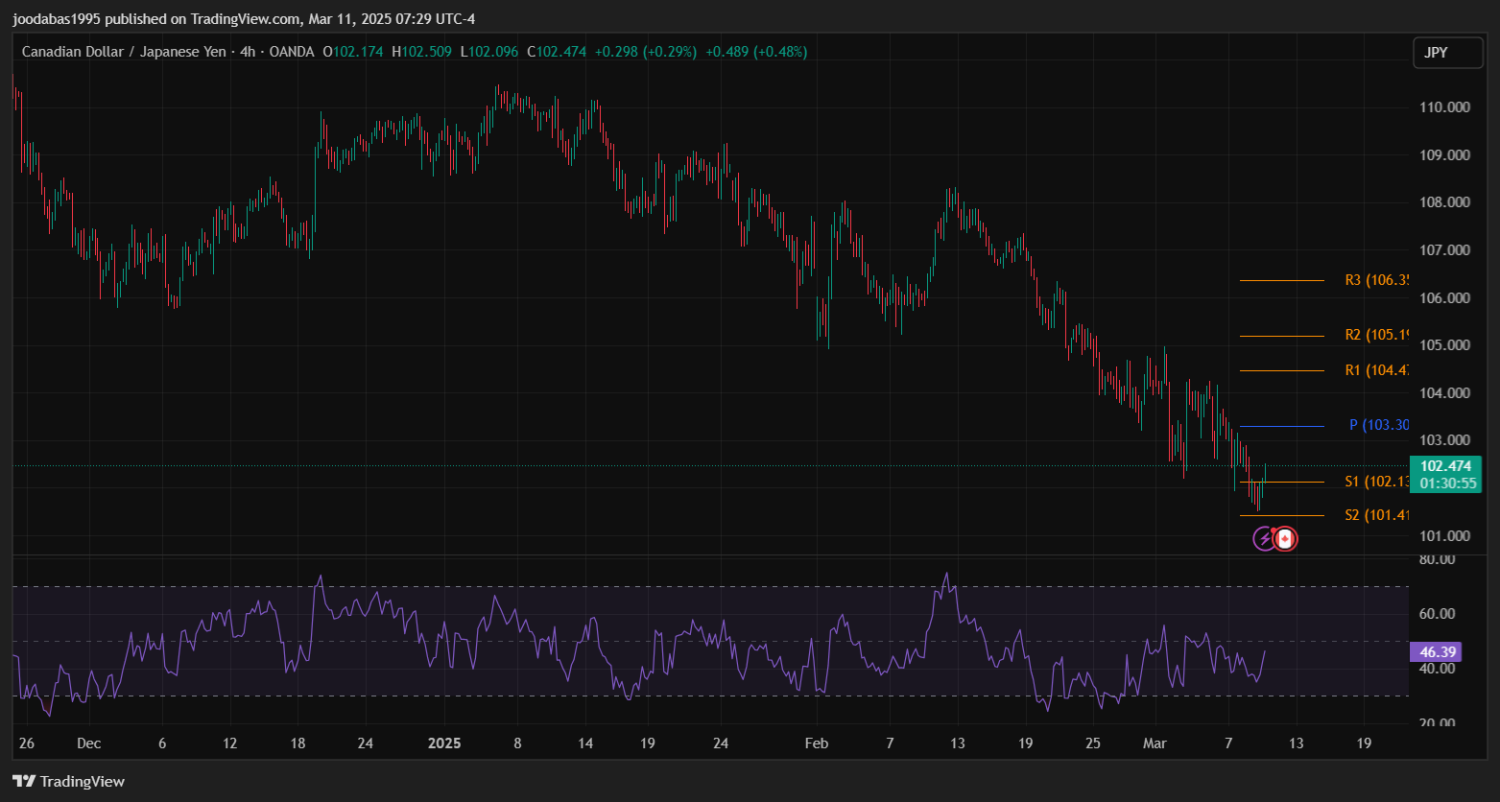This screenshot has width=1500, height=802.
Task: Click the OANDA data source label
Action: (292, 52)
